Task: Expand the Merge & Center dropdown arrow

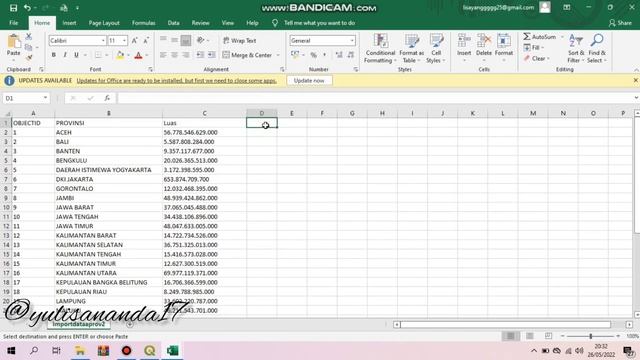Action: click(278, 55)
